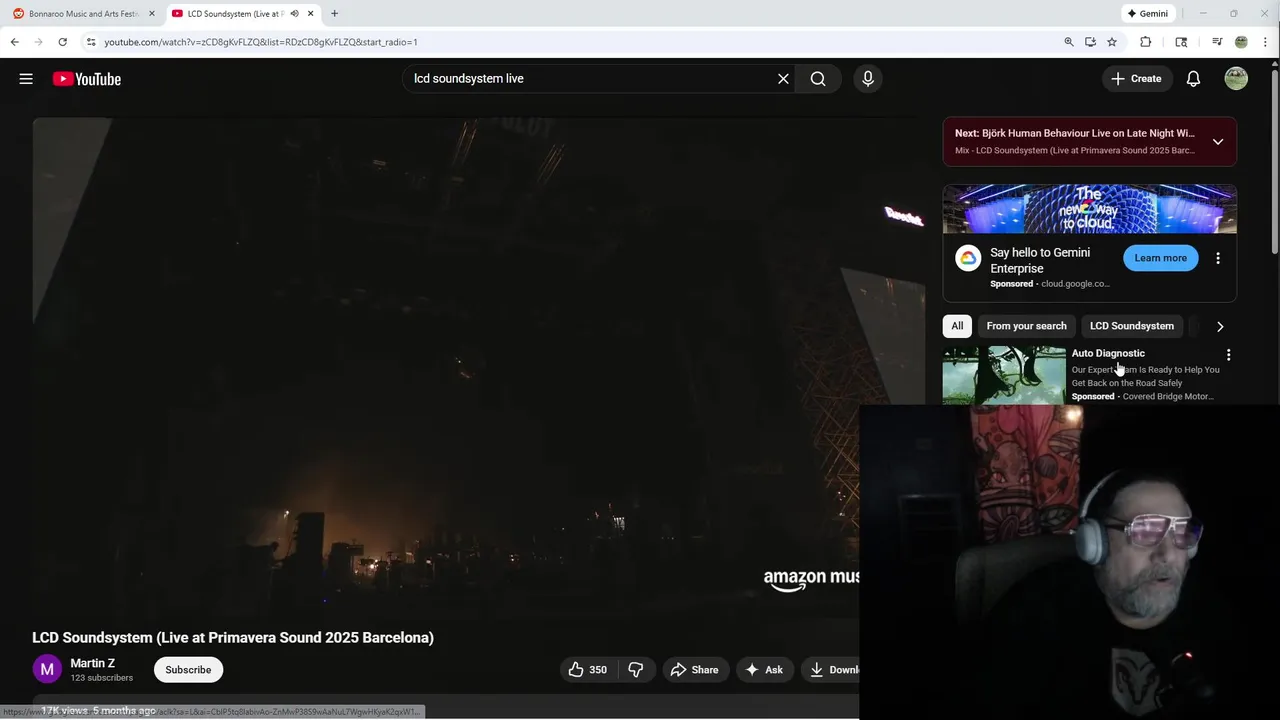
Task: Open options for the Gemini Enterprise ad
Action: click(1218, 258)
